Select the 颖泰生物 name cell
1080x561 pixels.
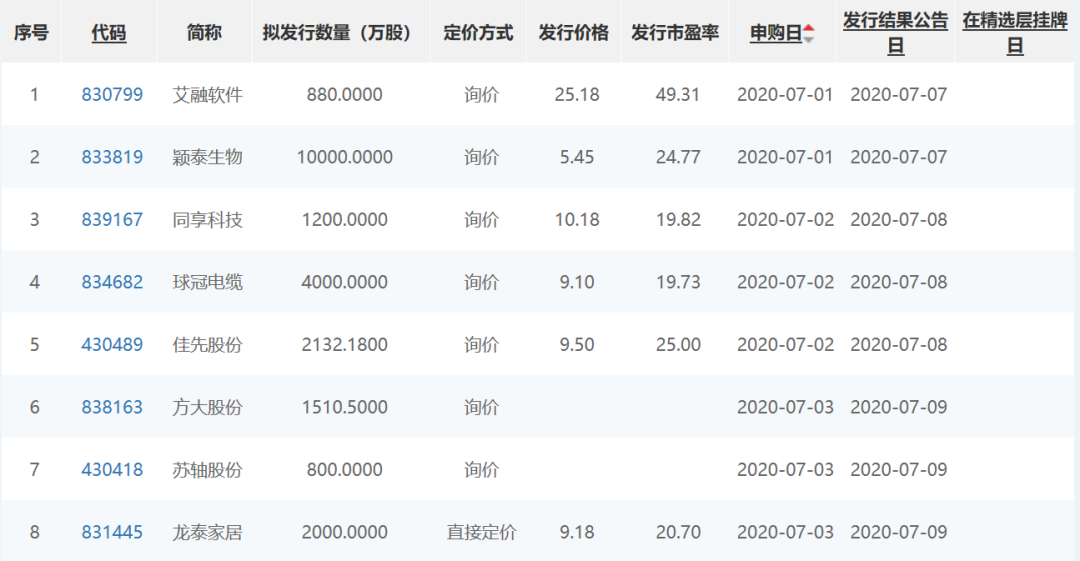tap(207, 157)
